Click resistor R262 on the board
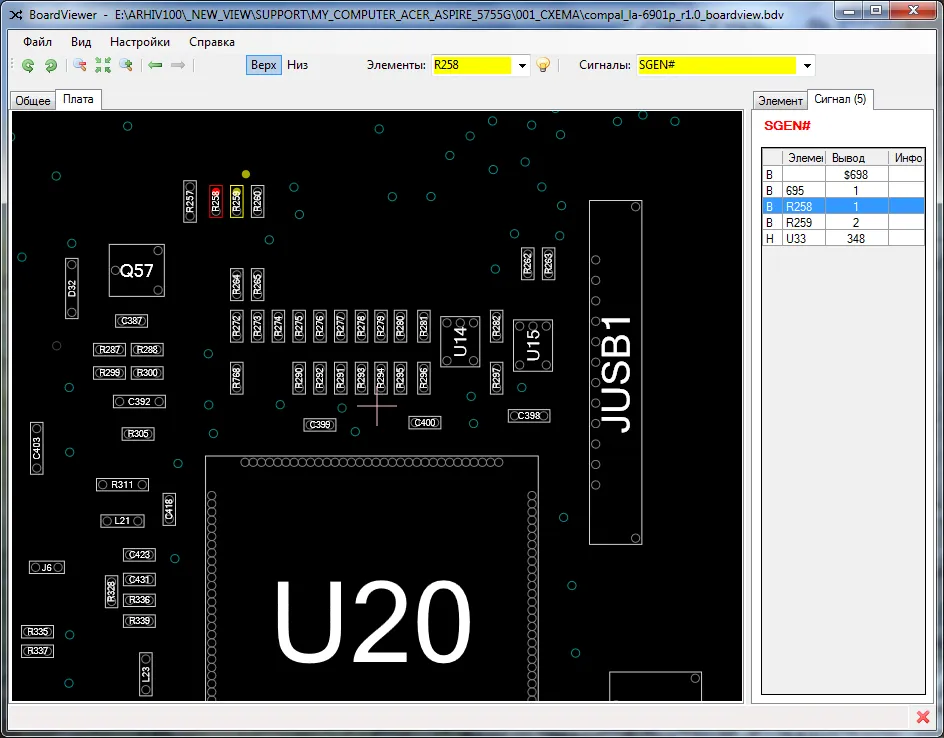944x738 pixels. (x=527, y=264)
